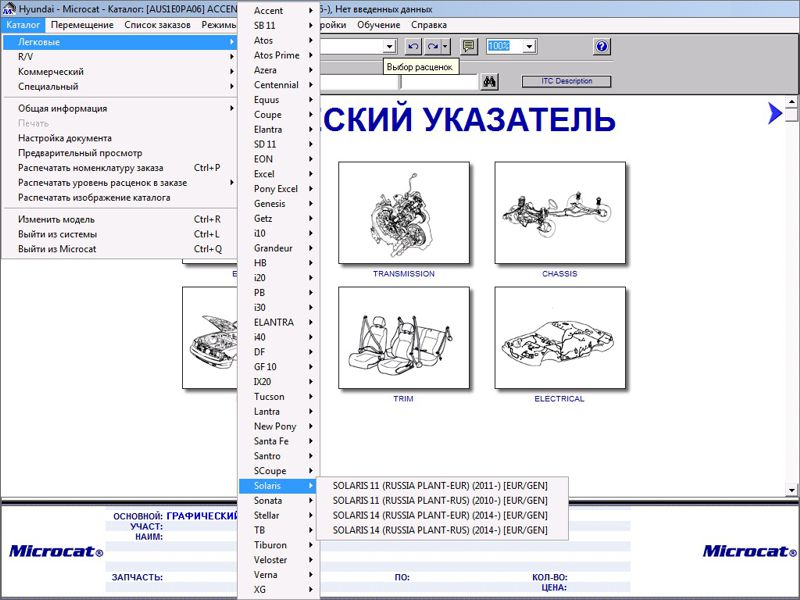Open the combo box dropdown left of undo
The height and width of the screenshot is (600, 800).
coord(390,46)
